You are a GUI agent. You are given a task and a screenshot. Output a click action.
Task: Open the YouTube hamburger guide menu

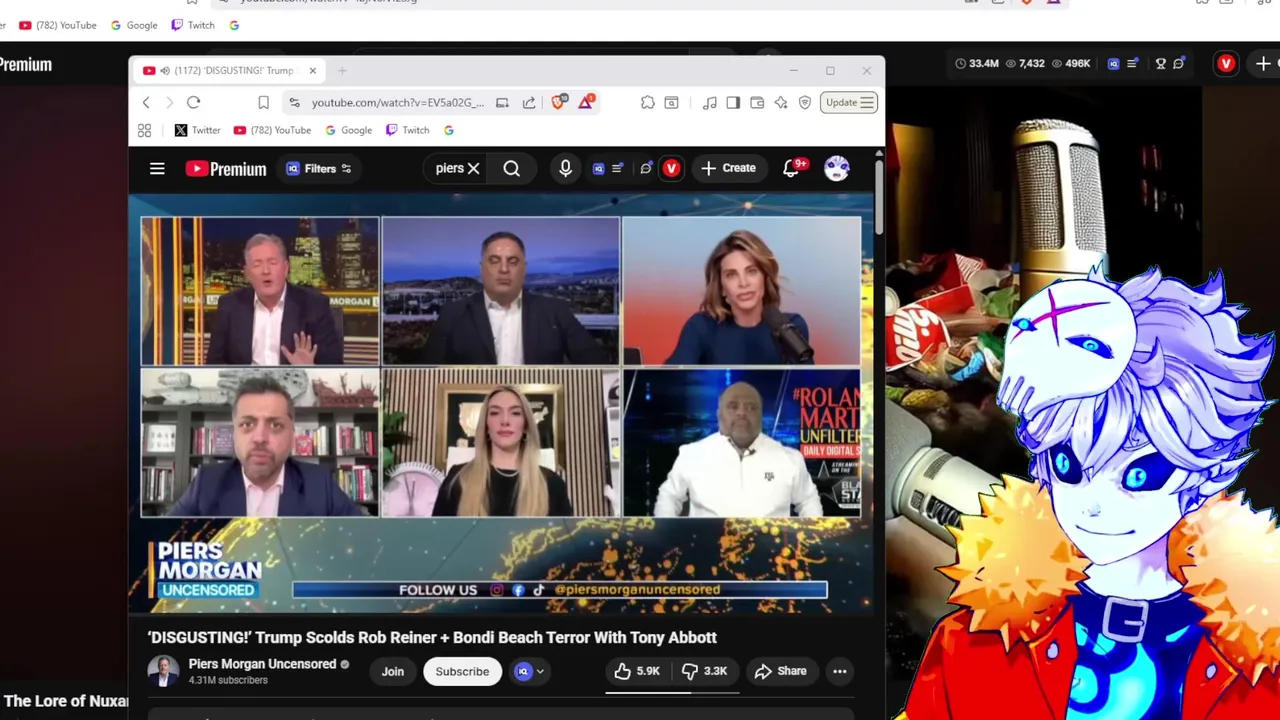coord(157,169)
